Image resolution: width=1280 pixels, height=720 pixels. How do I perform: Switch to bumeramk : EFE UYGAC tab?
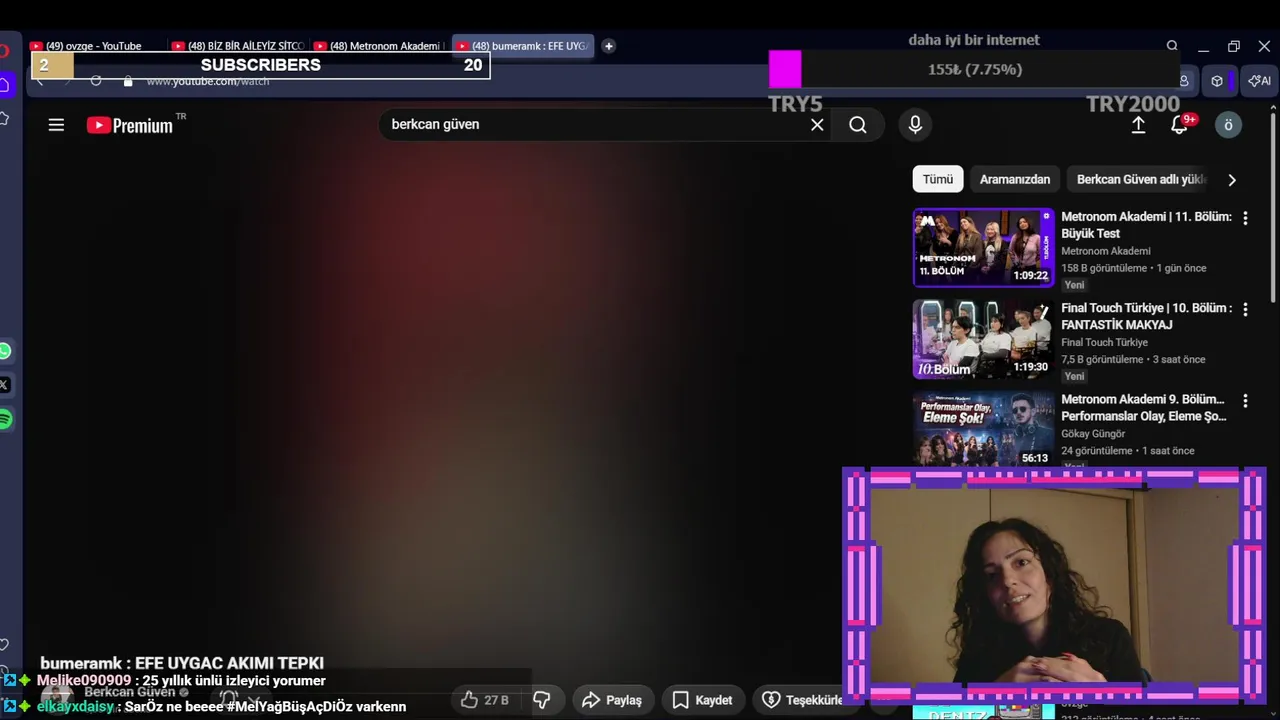point(523,46)
